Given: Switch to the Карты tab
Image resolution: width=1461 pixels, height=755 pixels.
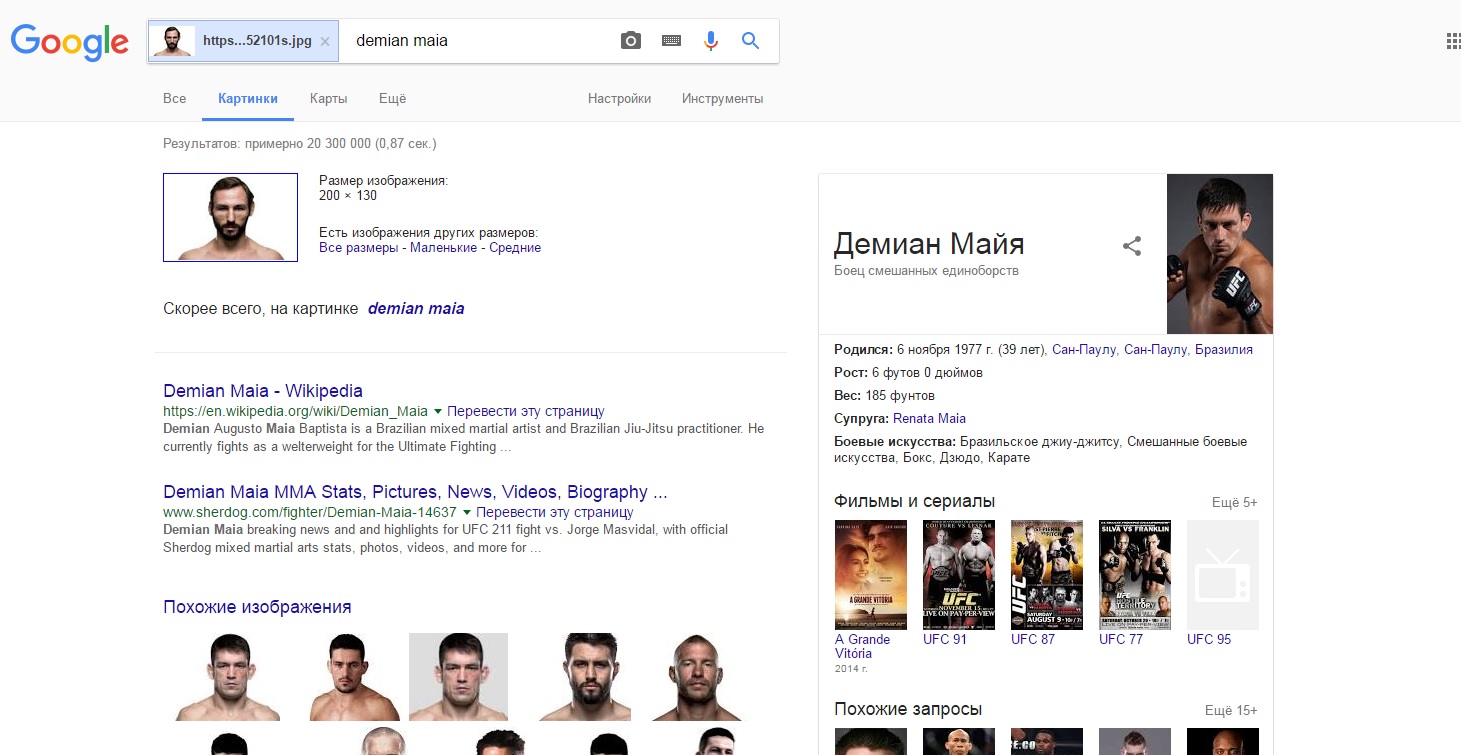Looking at the screenshot, I should (329, 99).
